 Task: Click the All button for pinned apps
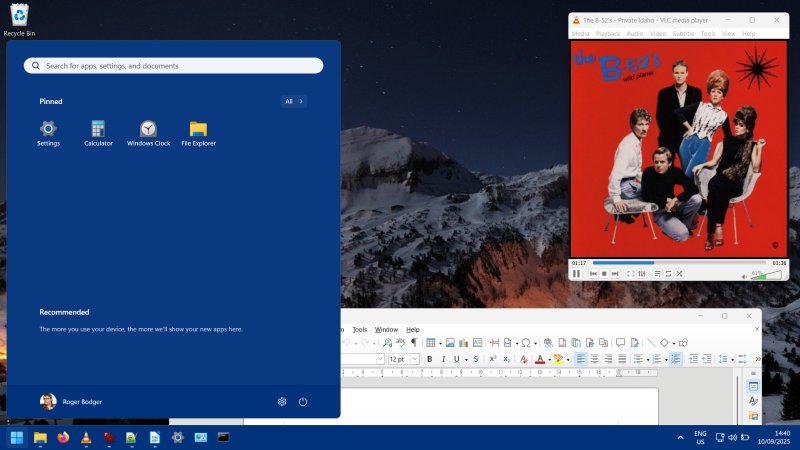click(x=294, y=101)
